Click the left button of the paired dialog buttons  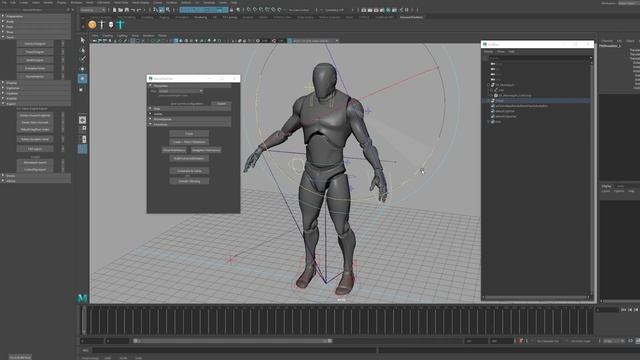click(174, 150)
